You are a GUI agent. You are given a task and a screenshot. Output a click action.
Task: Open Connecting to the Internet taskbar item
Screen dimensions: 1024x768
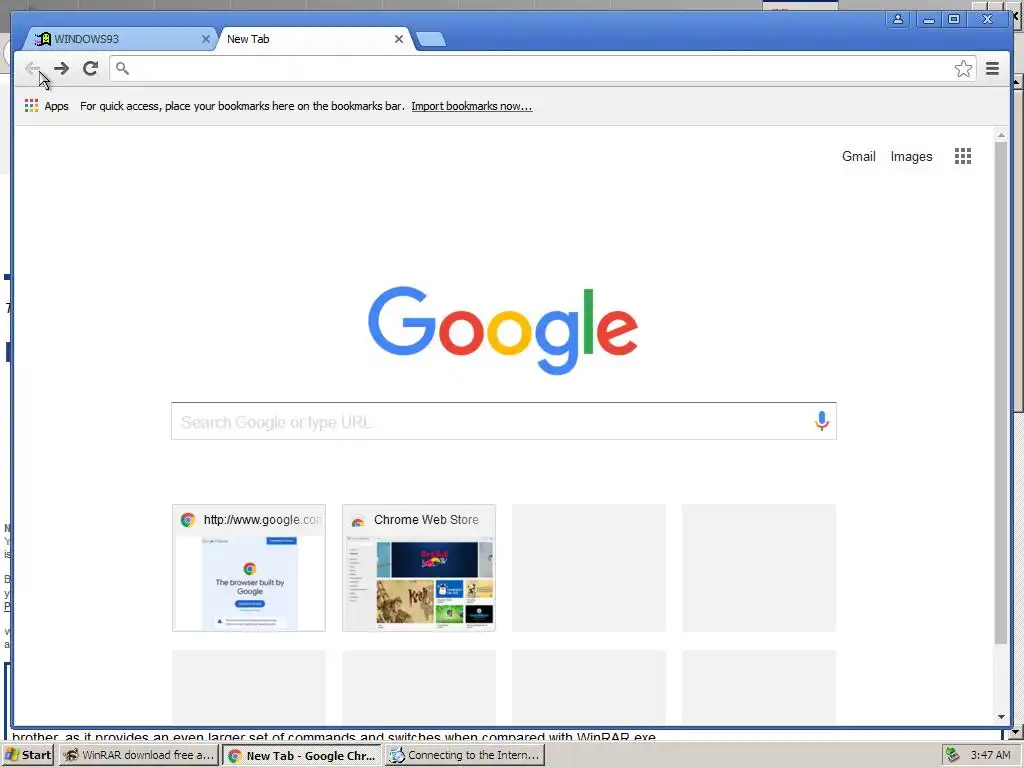tap(464, 755)
